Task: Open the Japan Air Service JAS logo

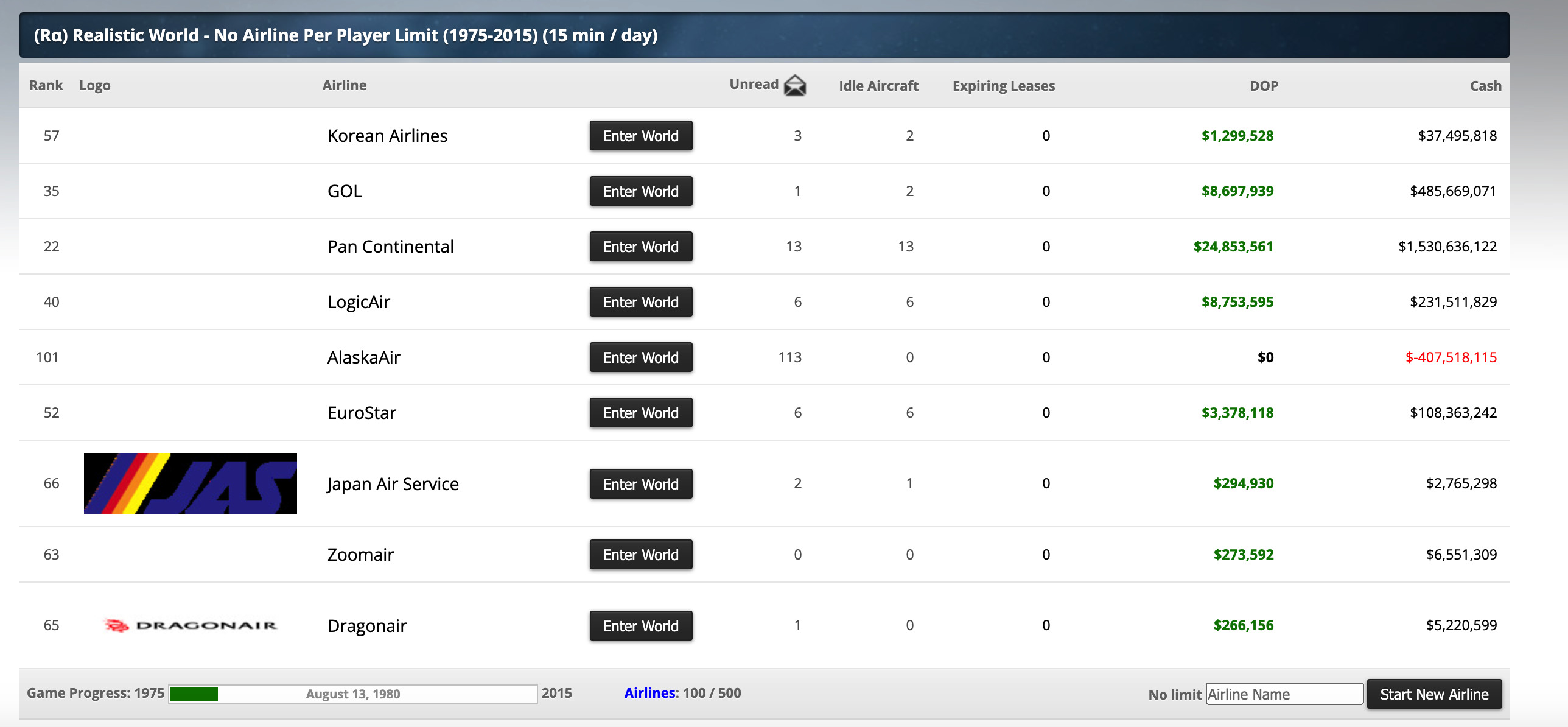Action: coord(191,483)
